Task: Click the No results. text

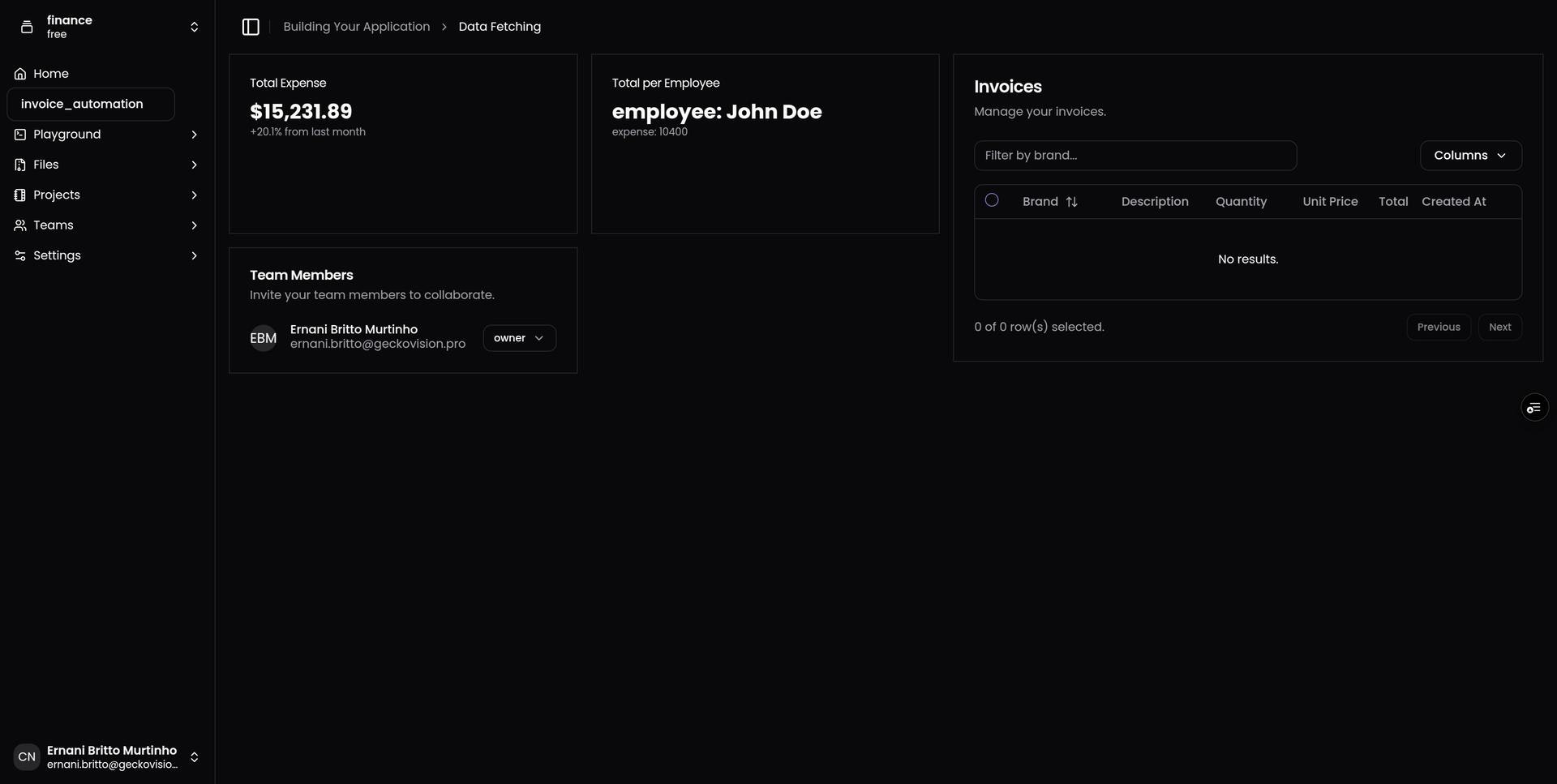Action: pos(1248,259)
